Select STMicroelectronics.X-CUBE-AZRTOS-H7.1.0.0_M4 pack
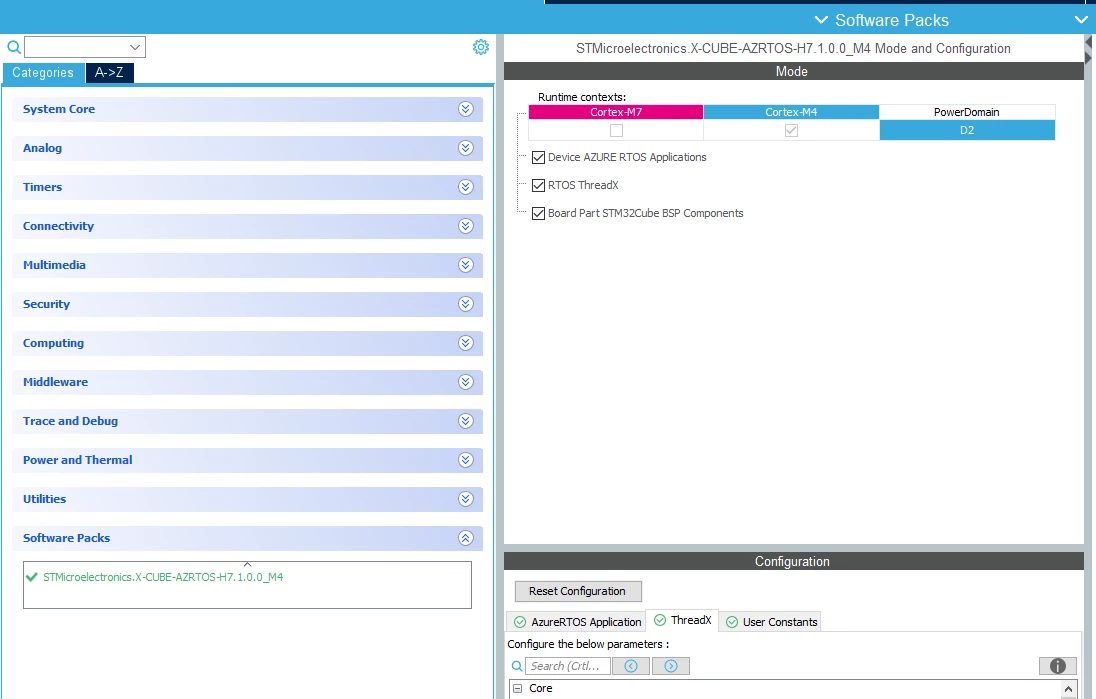 pos(163,577)
